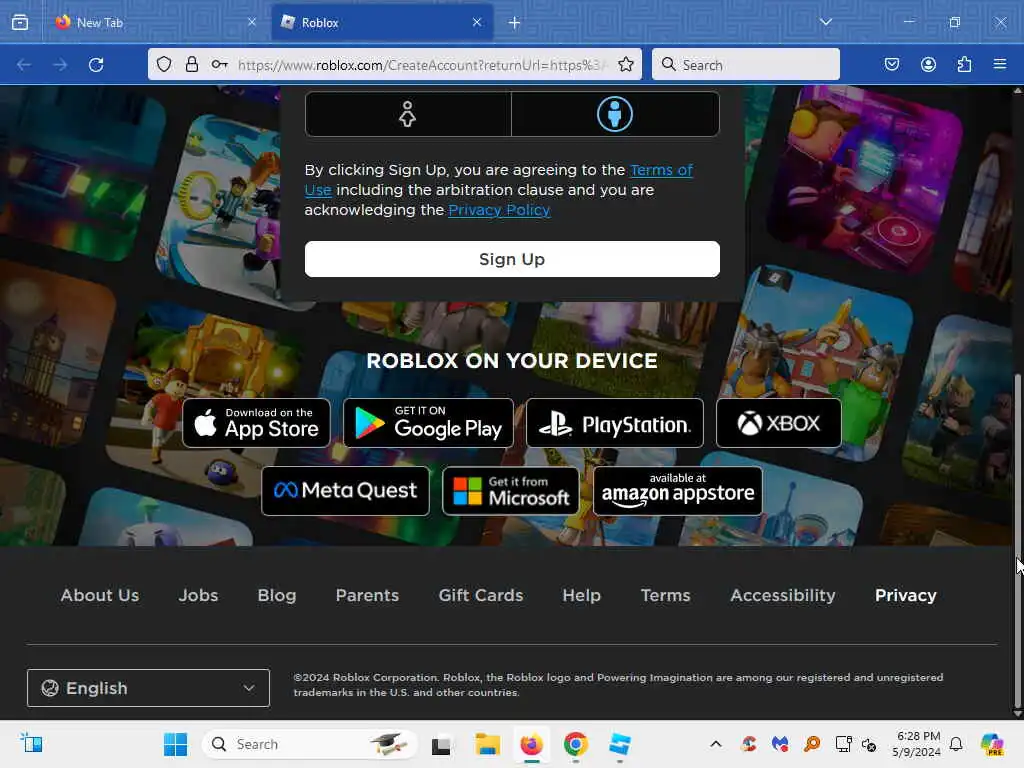Select the Roblox browser tab
Viewport: 1024px width, 768px height.
click(x=382, y=22)
